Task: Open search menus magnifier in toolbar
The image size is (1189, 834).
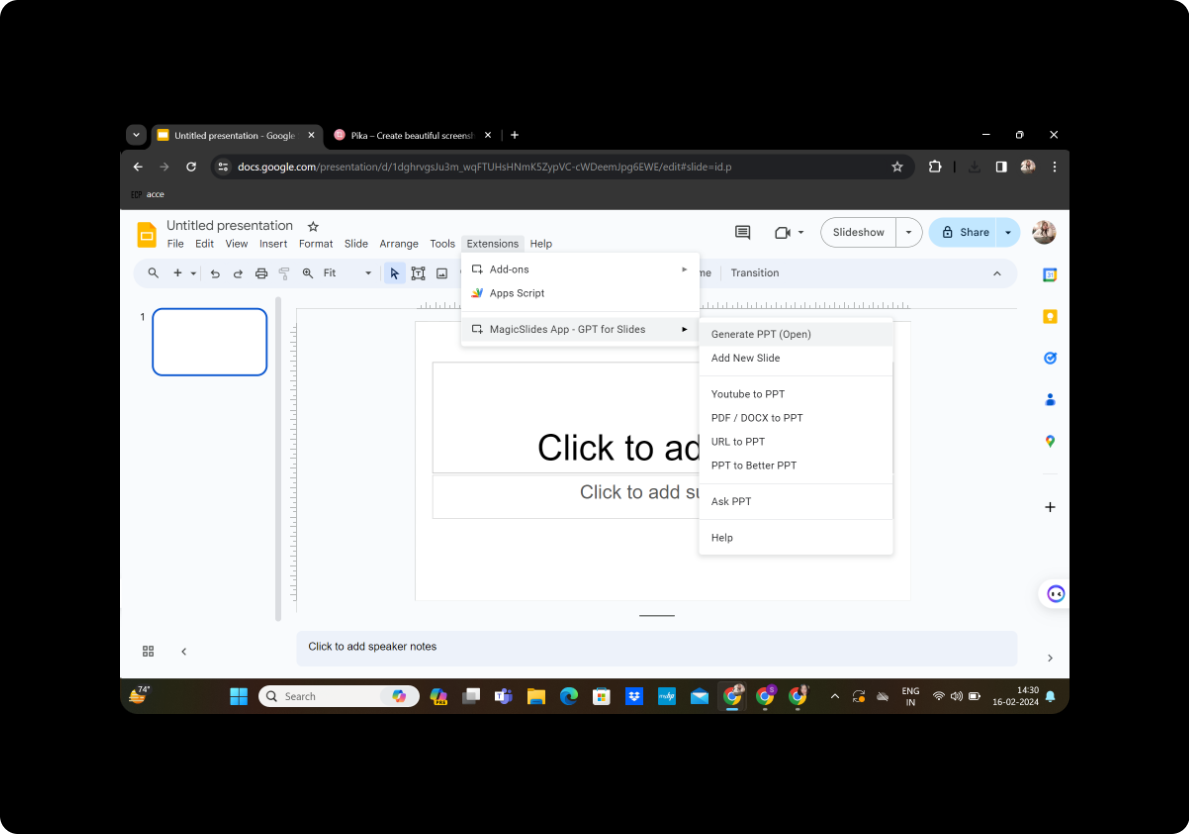Action: coord(153,273)
